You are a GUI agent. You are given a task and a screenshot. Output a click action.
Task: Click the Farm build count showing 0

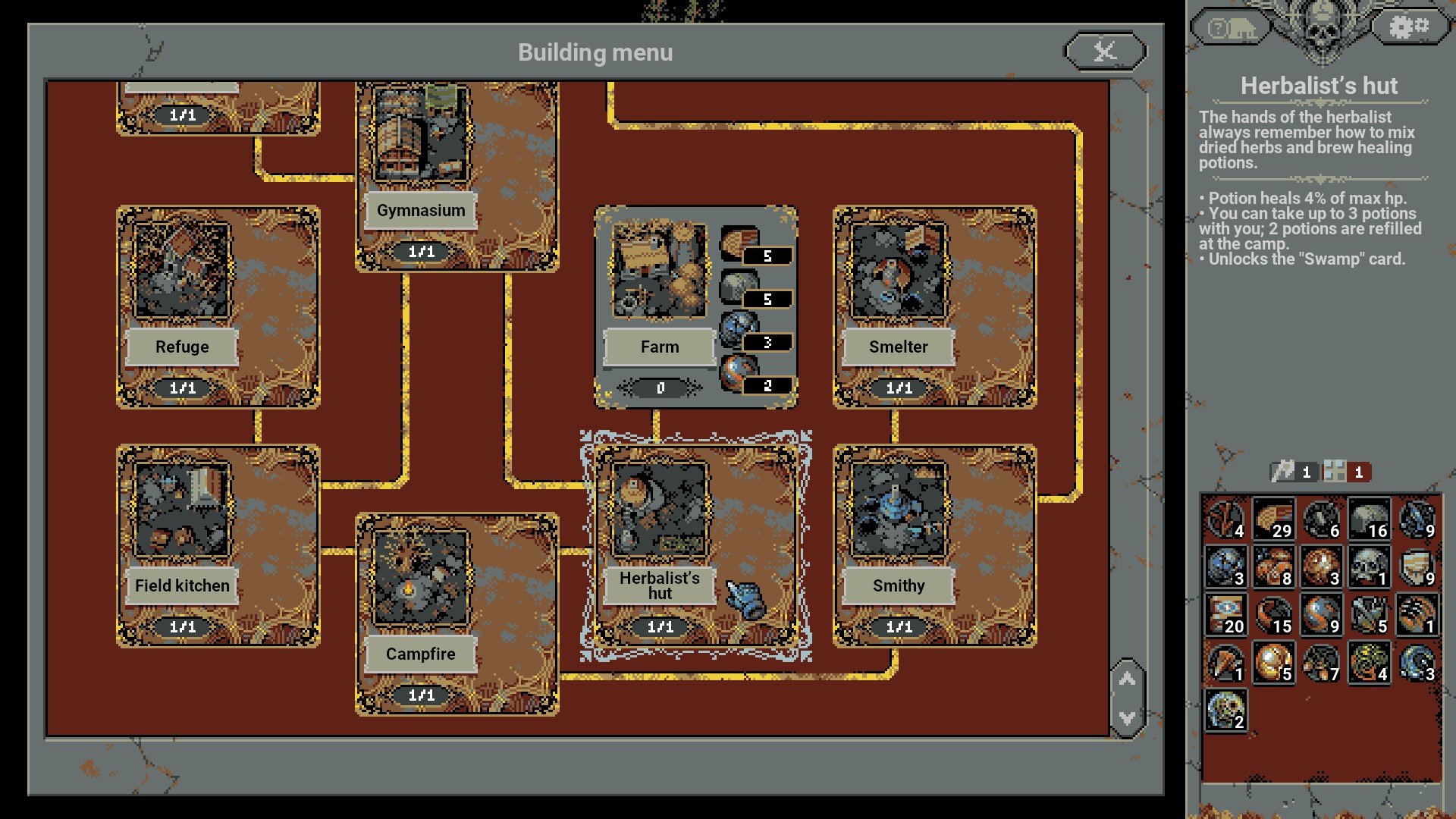pyautogui.click(x=660, y=388)
